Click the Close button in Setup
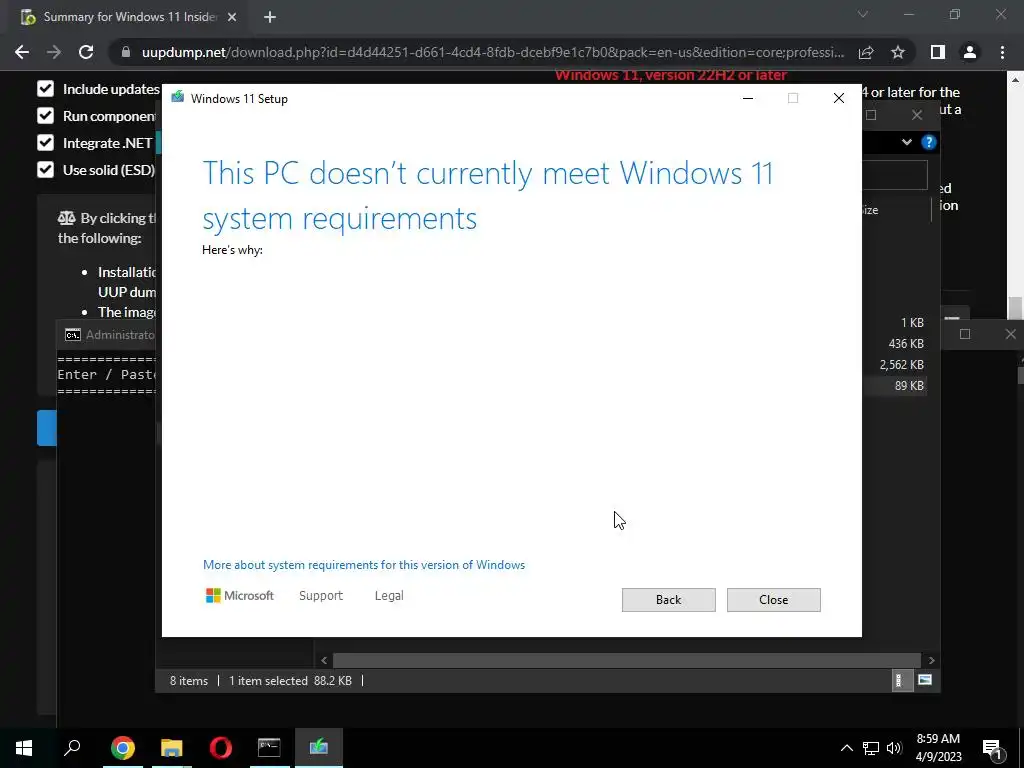 pyautogui.click(x=773, y=600)
